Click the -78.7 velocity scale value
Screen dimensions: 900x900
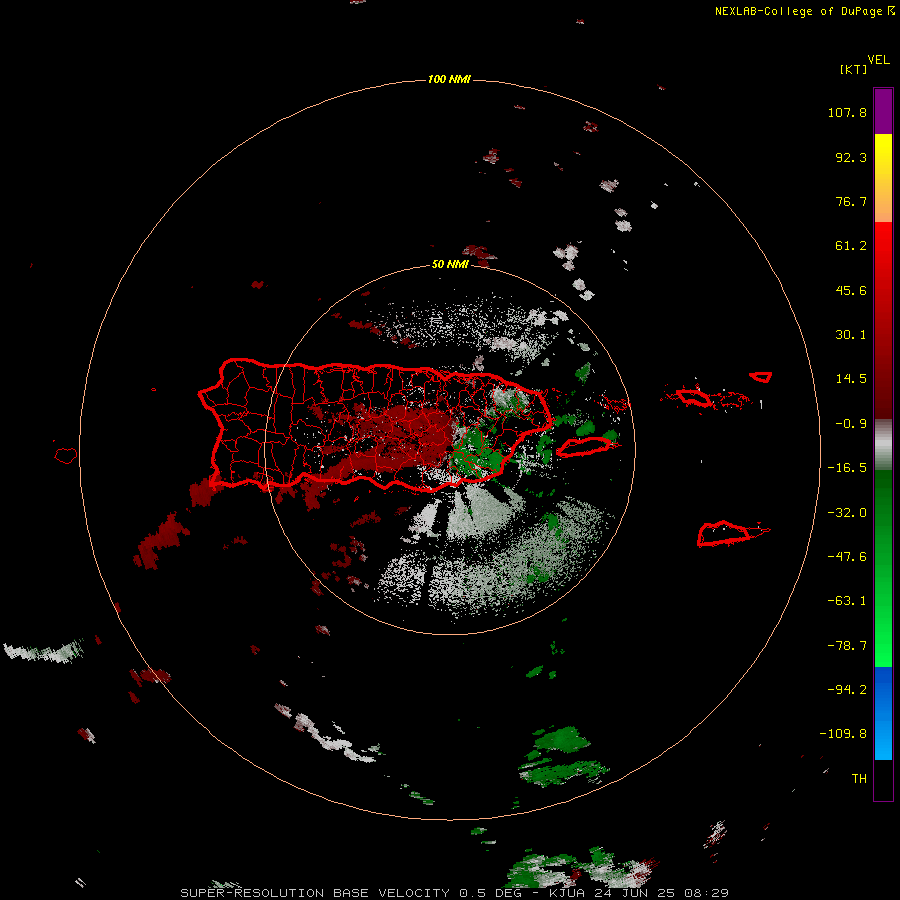coord(847,646)
